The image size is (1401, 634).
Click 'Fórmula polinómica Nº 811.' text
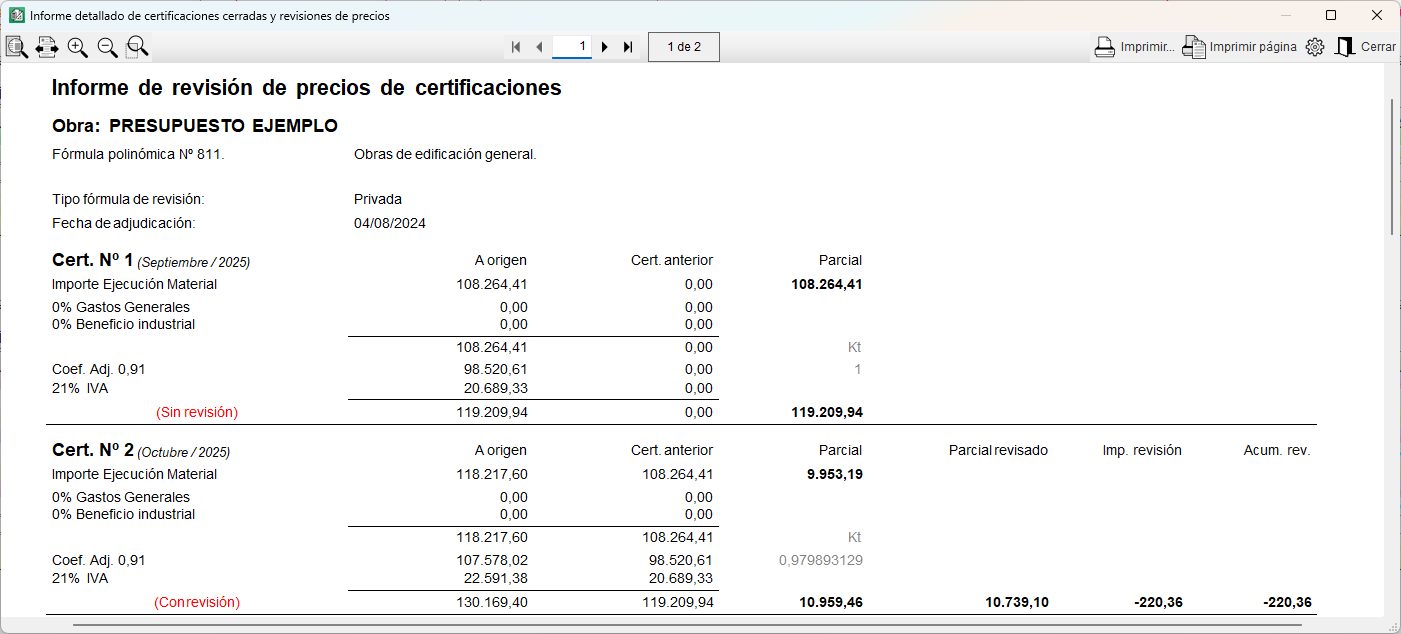[x=138, y=154]
